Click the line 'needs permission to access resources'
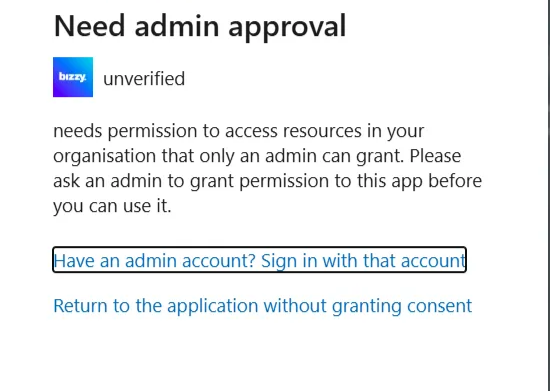Viewport: 550px width, 391px height. point(239,131)
